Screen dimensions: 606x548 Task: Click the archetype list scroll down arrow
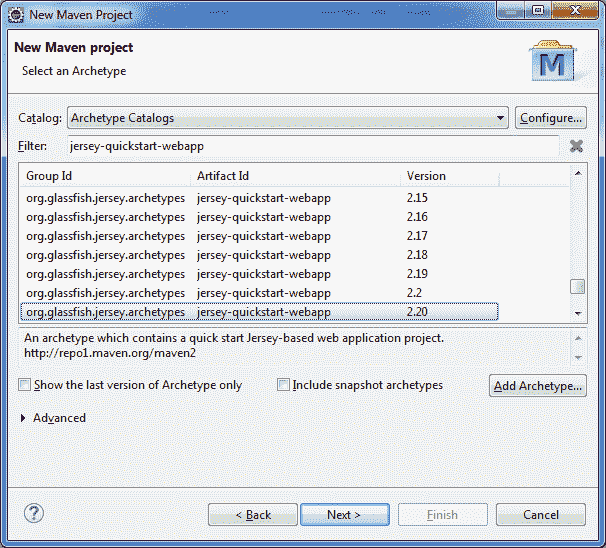578,313
